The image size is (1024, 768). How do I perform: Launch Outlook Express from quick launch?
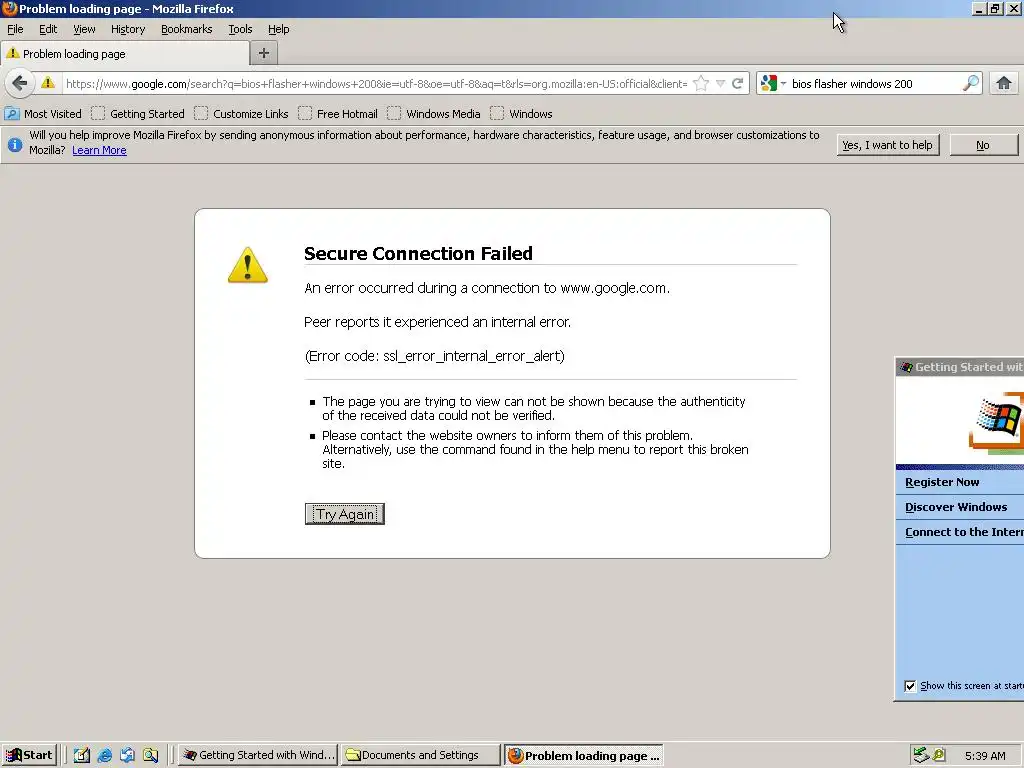click(x=127, y=756)
